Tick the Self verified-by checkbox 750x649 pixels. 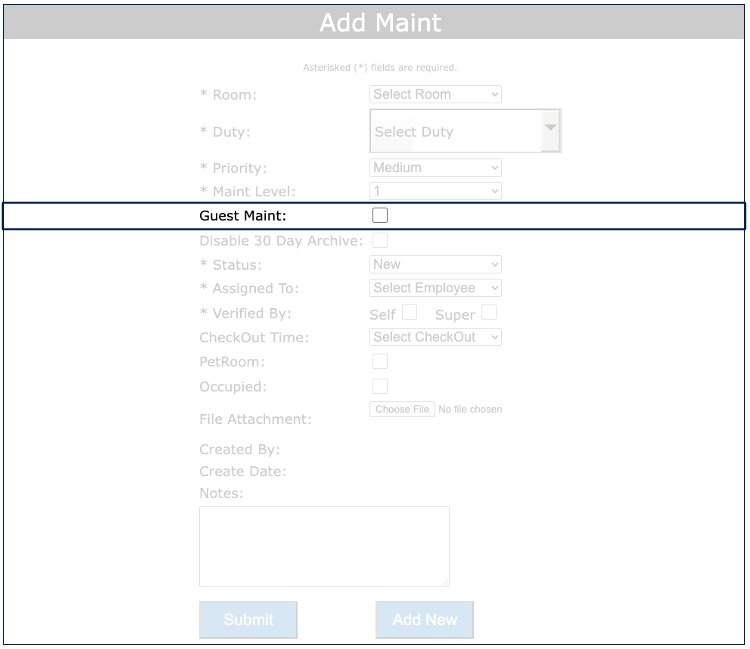coord(409,313)
